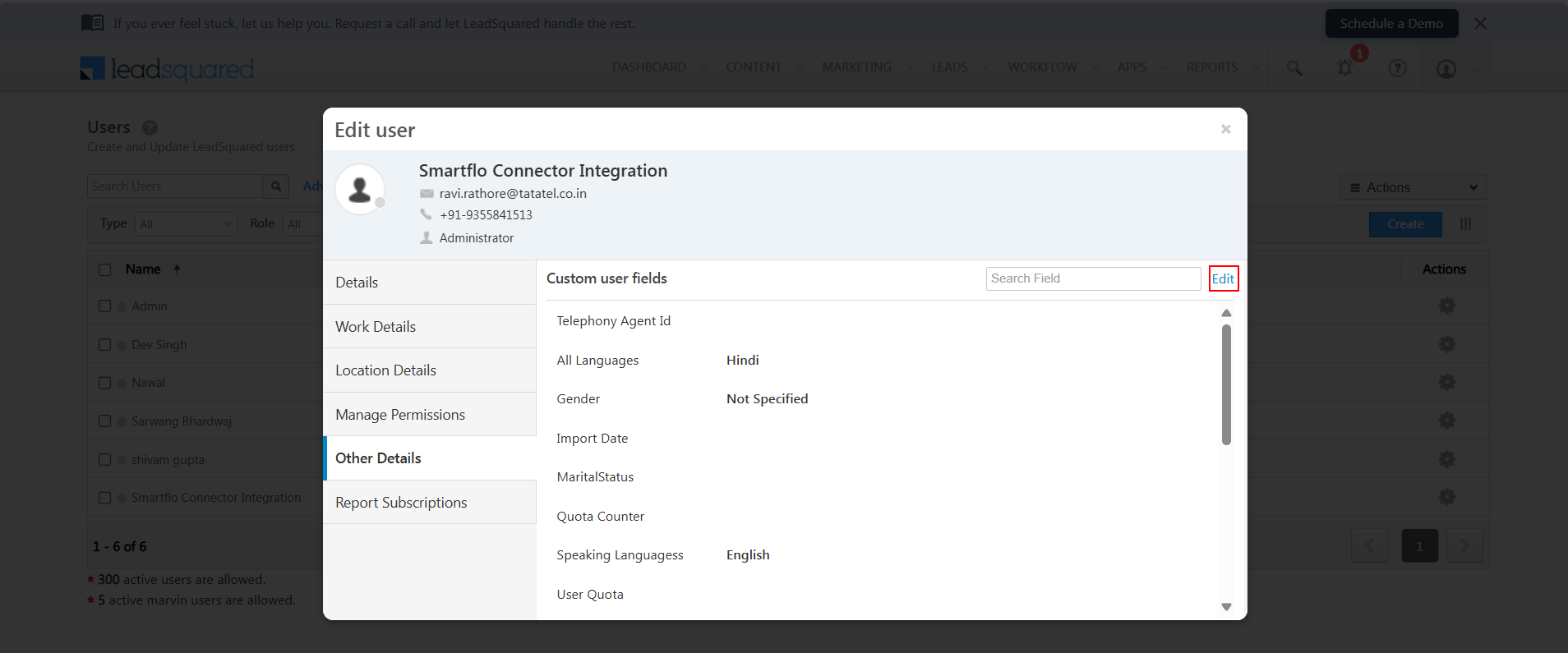The height and width of the screenshot is (653, 1568).
Task: Open gear actions for Dev Singh row
Action: tap(1446, 344)
